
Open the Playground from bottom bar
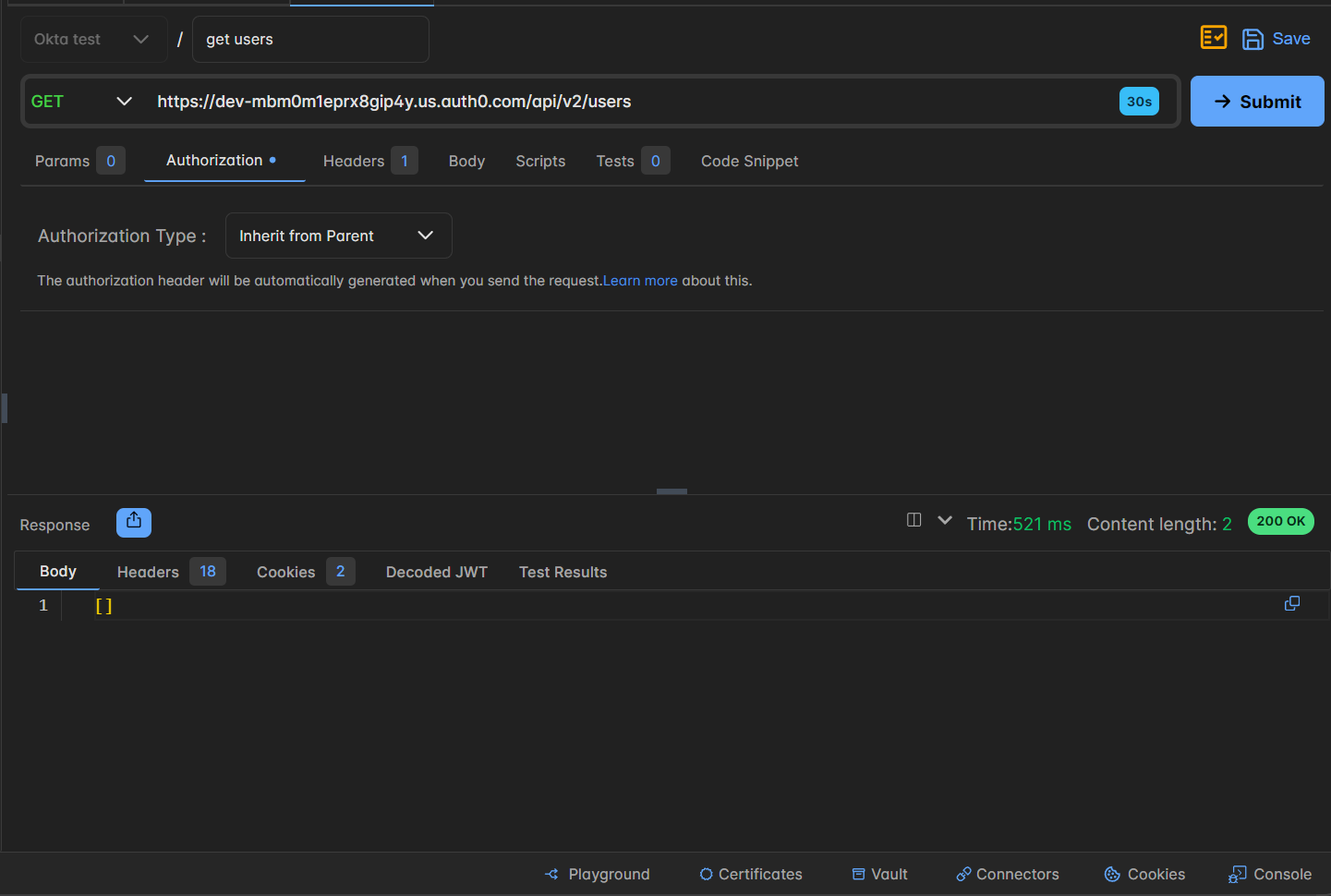[x=598, y=874]
